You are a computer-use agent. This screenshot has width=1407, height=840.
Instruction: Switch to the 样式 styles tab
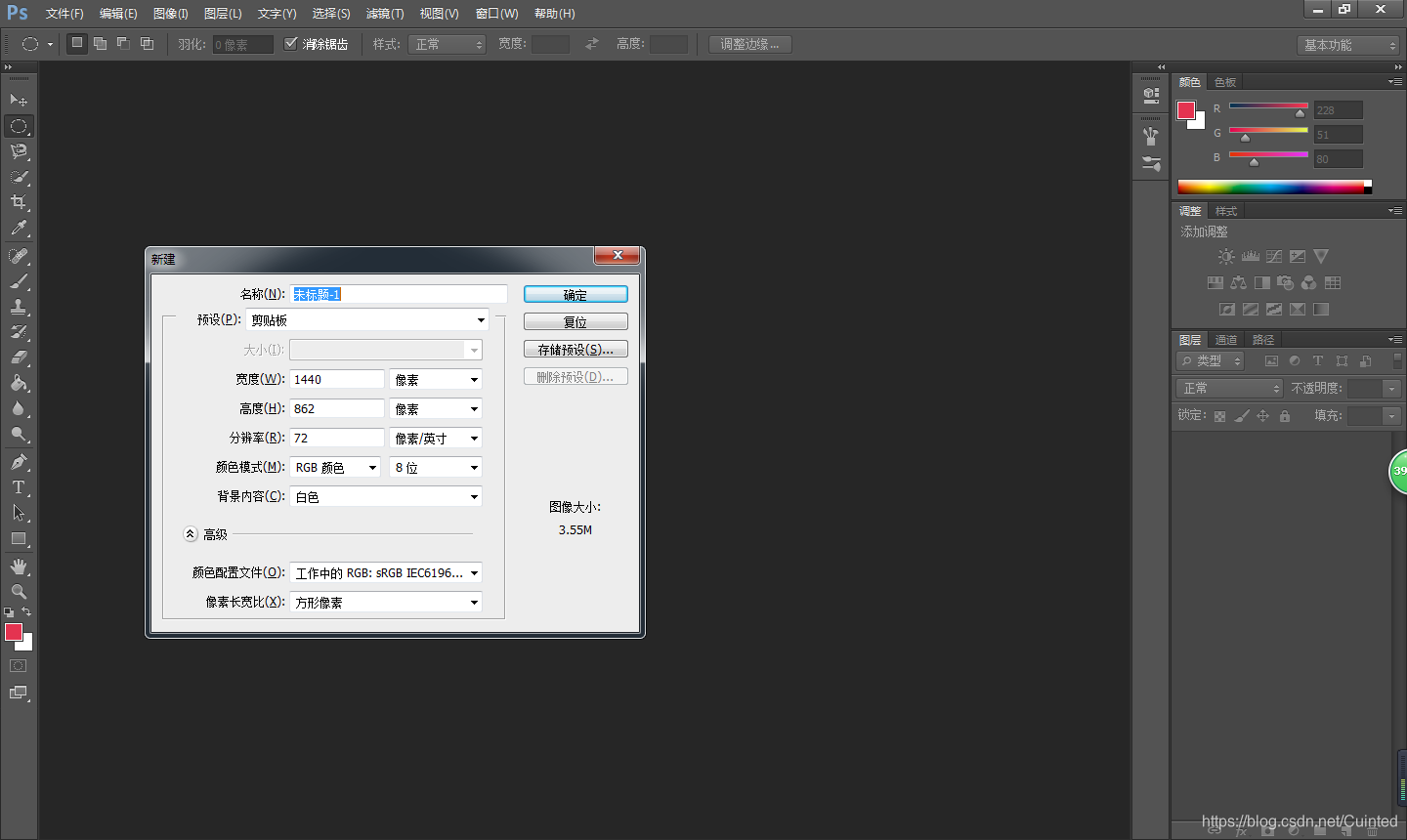pyautogui.click(x=1226, y=211)
